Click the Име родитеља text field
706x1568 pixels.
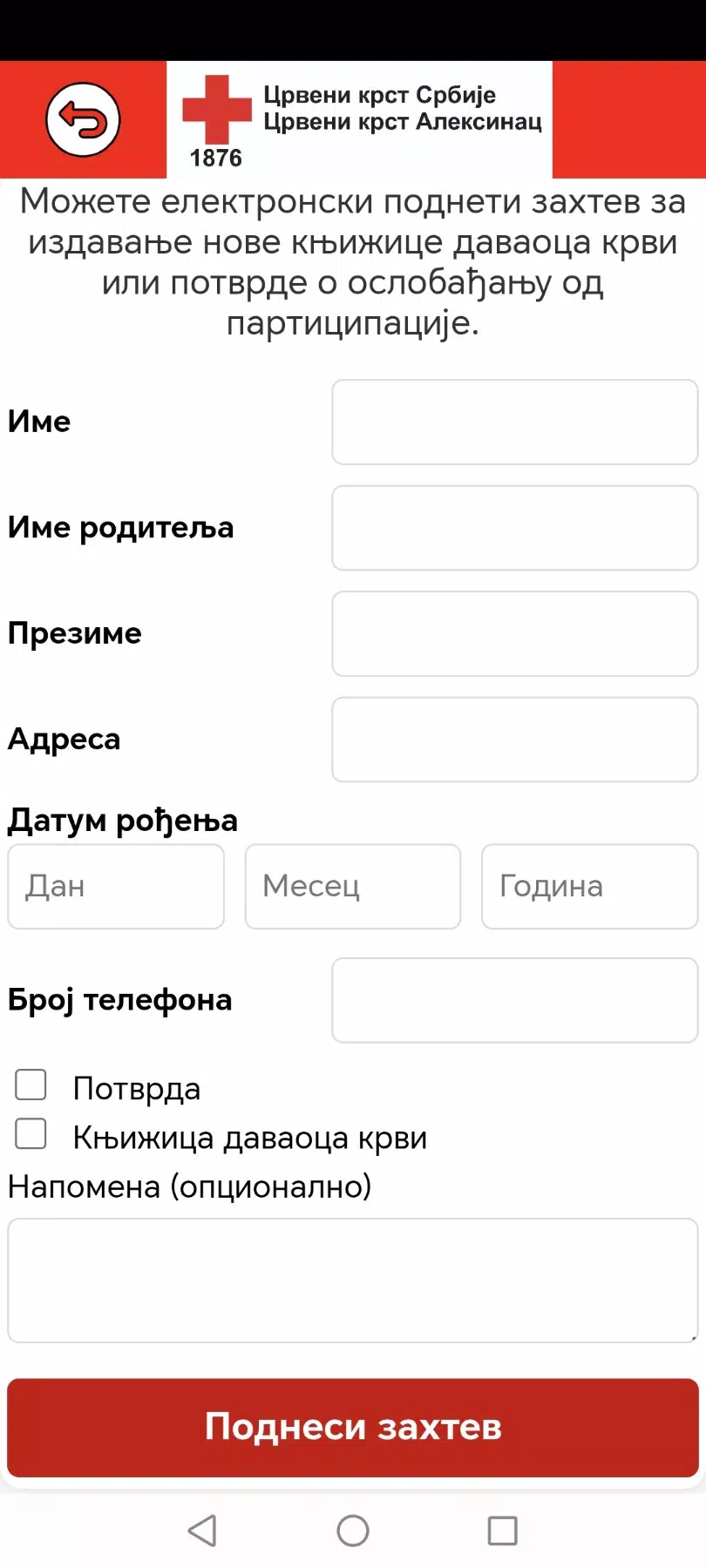[x=514, y=528]
